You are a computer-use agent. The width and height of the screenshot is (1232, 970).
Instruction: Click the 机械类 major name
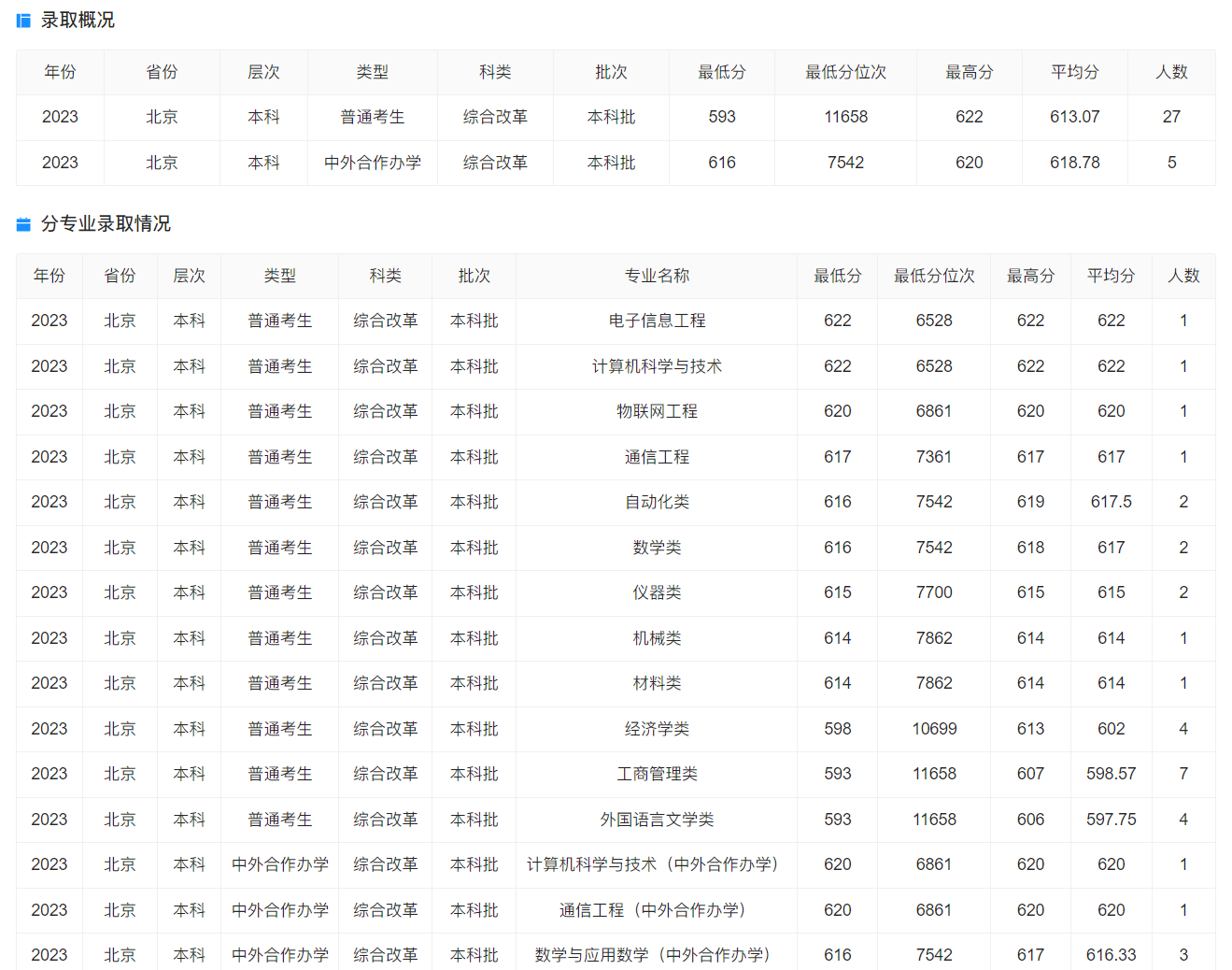tap(657, 638)
